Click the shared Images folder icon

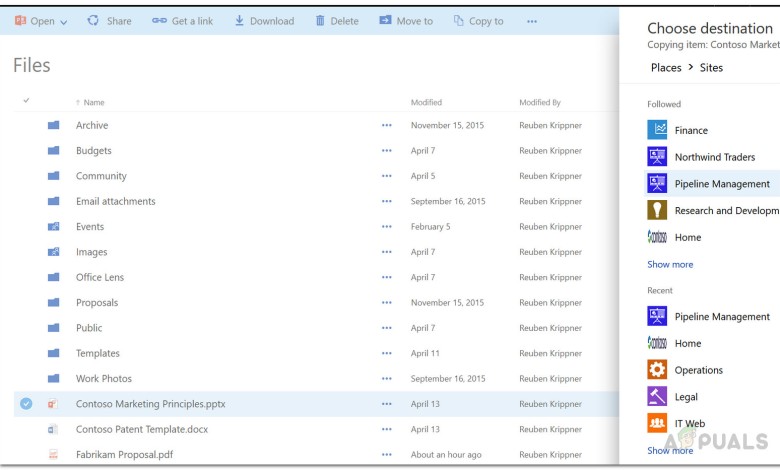[x=53, y=252]
